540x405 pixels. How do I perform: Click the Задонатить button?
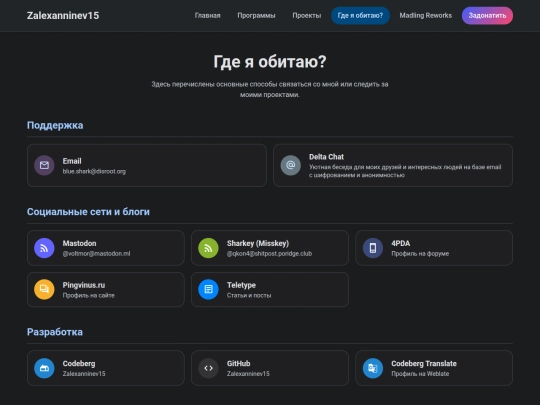click(487, 15)
